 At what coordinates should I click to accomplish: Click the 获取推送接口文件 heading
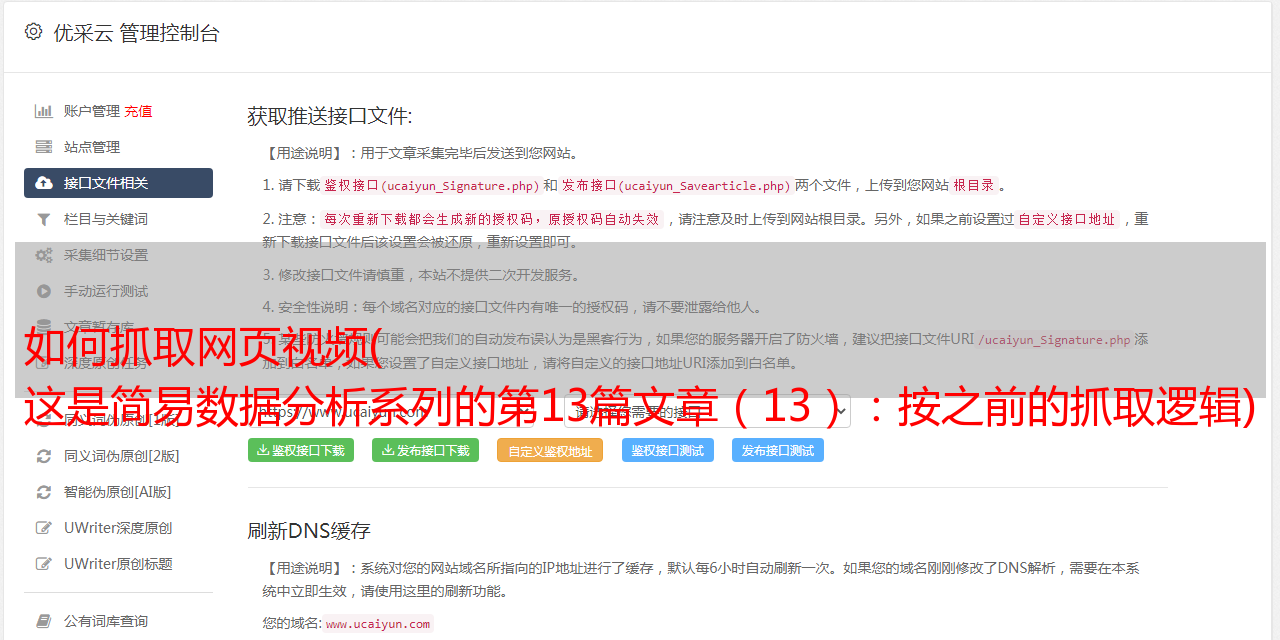click(330, 116)
